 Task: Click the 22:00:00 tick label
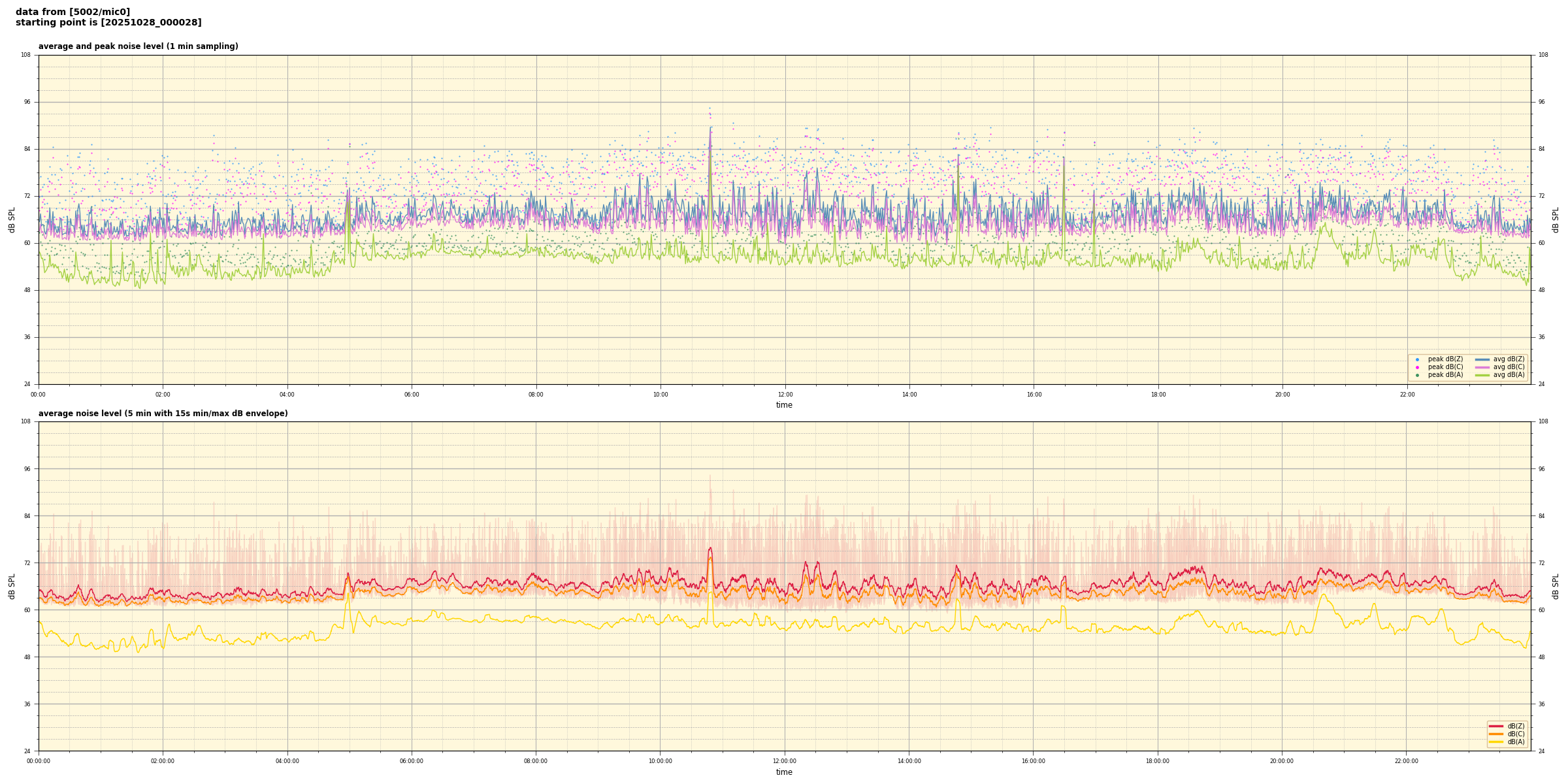1407,761
